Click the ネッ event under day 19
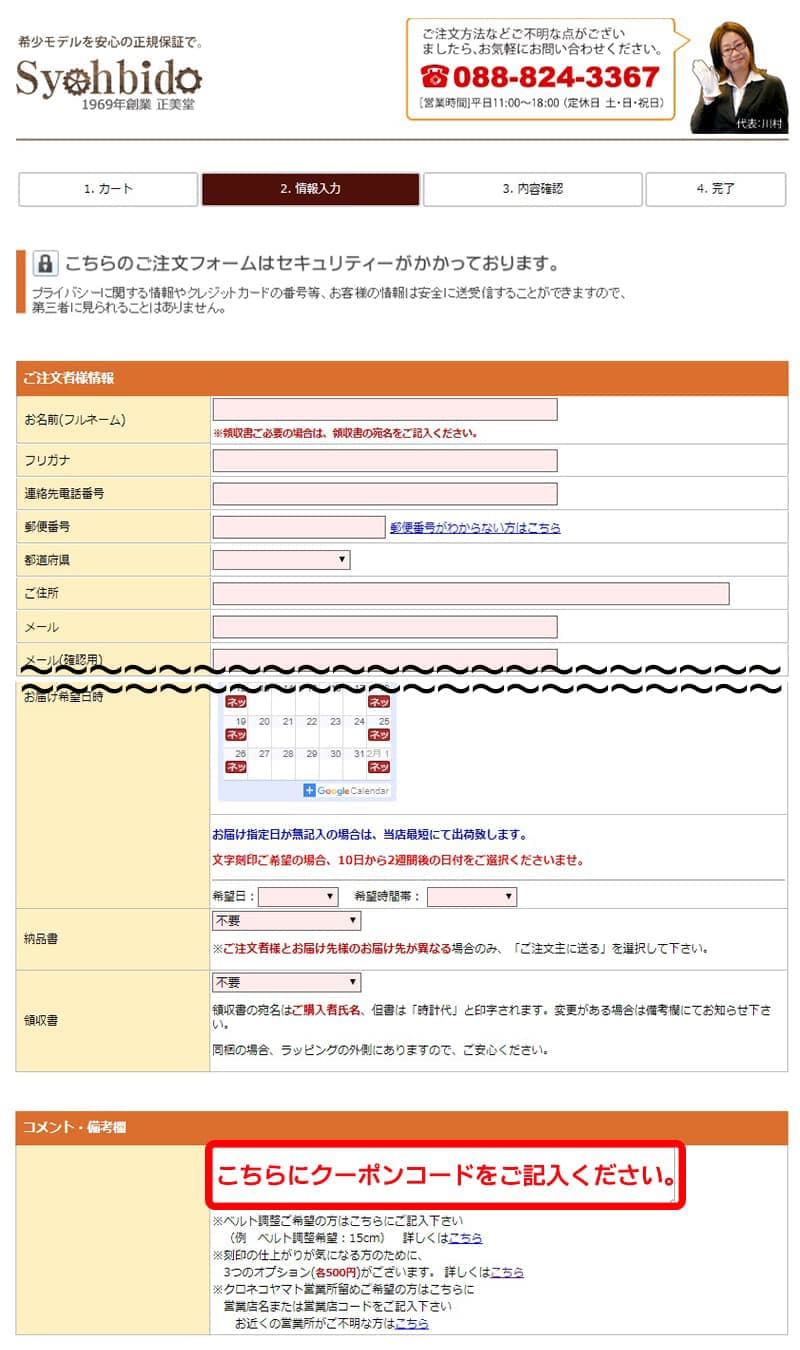The width and height of the screenshot is (800, 1350). click(x=236, y=735)
